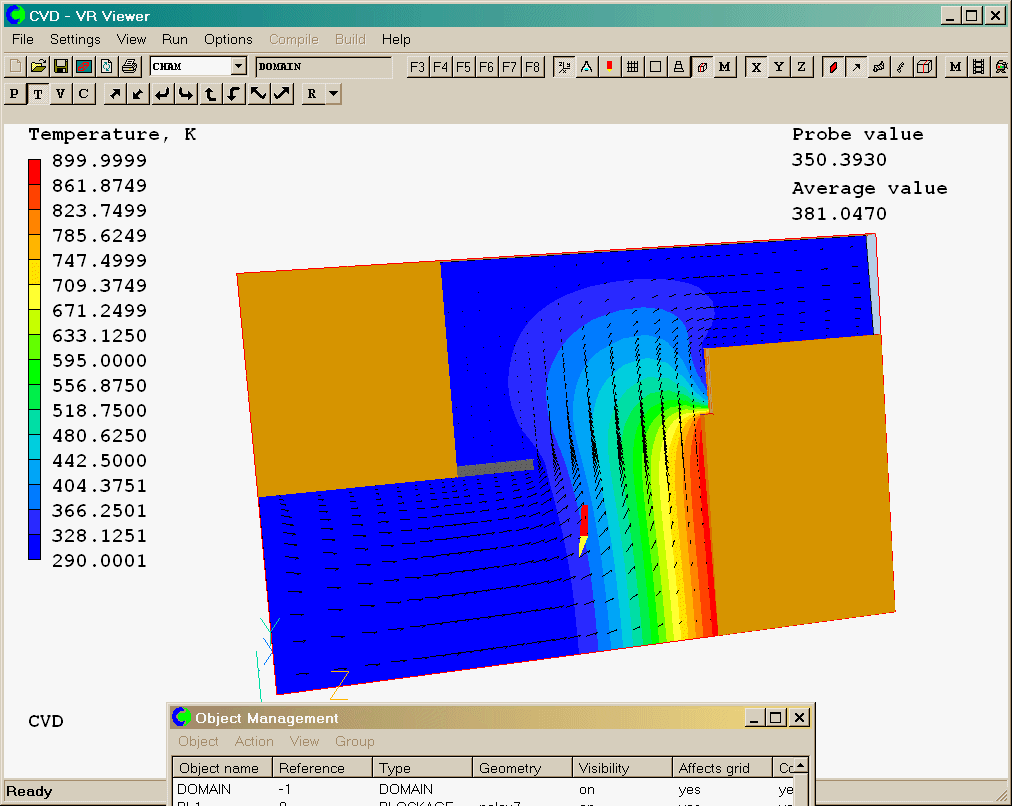Toggle the X plane direction button
Image resolution: width=1012 pixels, height=806 pixels.
pyautogui.click(x=756, y=67)
